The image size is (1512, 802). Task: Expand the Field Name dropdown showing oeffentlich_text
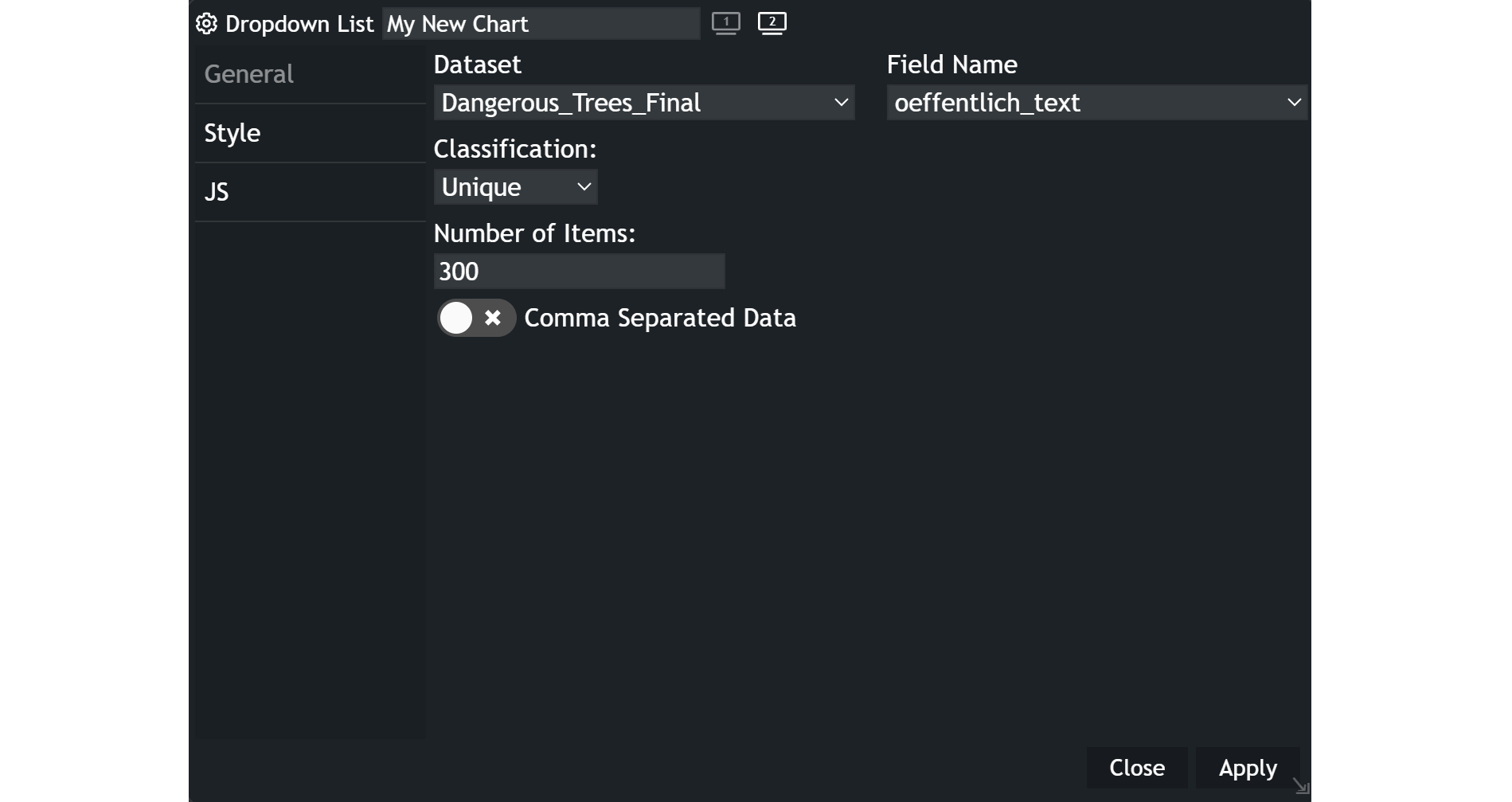click(x=1096, y=103)
